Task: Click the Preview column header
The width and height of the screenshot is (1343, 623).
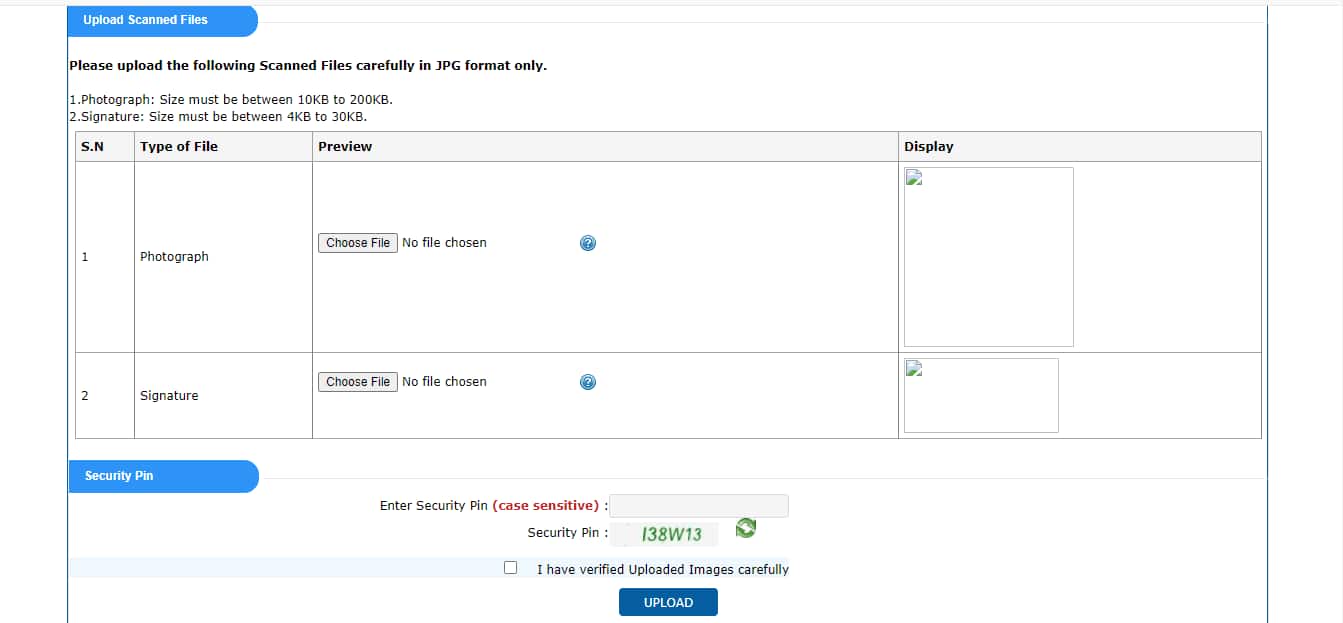Action: (x=345, y=146)
